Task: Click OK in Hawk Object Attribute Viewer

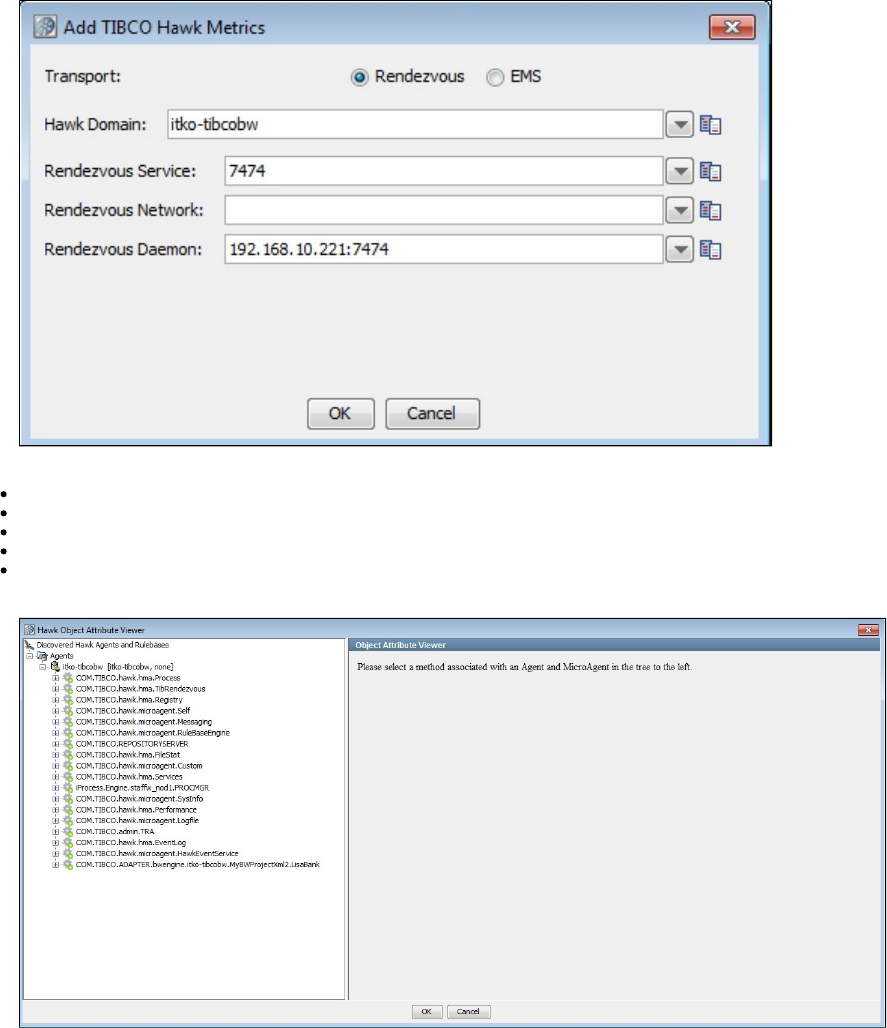Action: click(x=427, y=1012)
